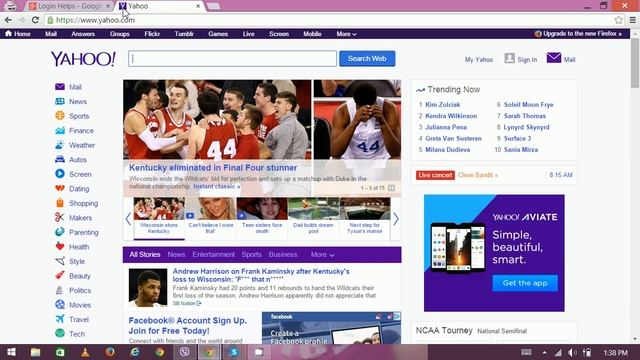Switch to the Login Helps browser tab
640x360 pixels.
point(69,6)
